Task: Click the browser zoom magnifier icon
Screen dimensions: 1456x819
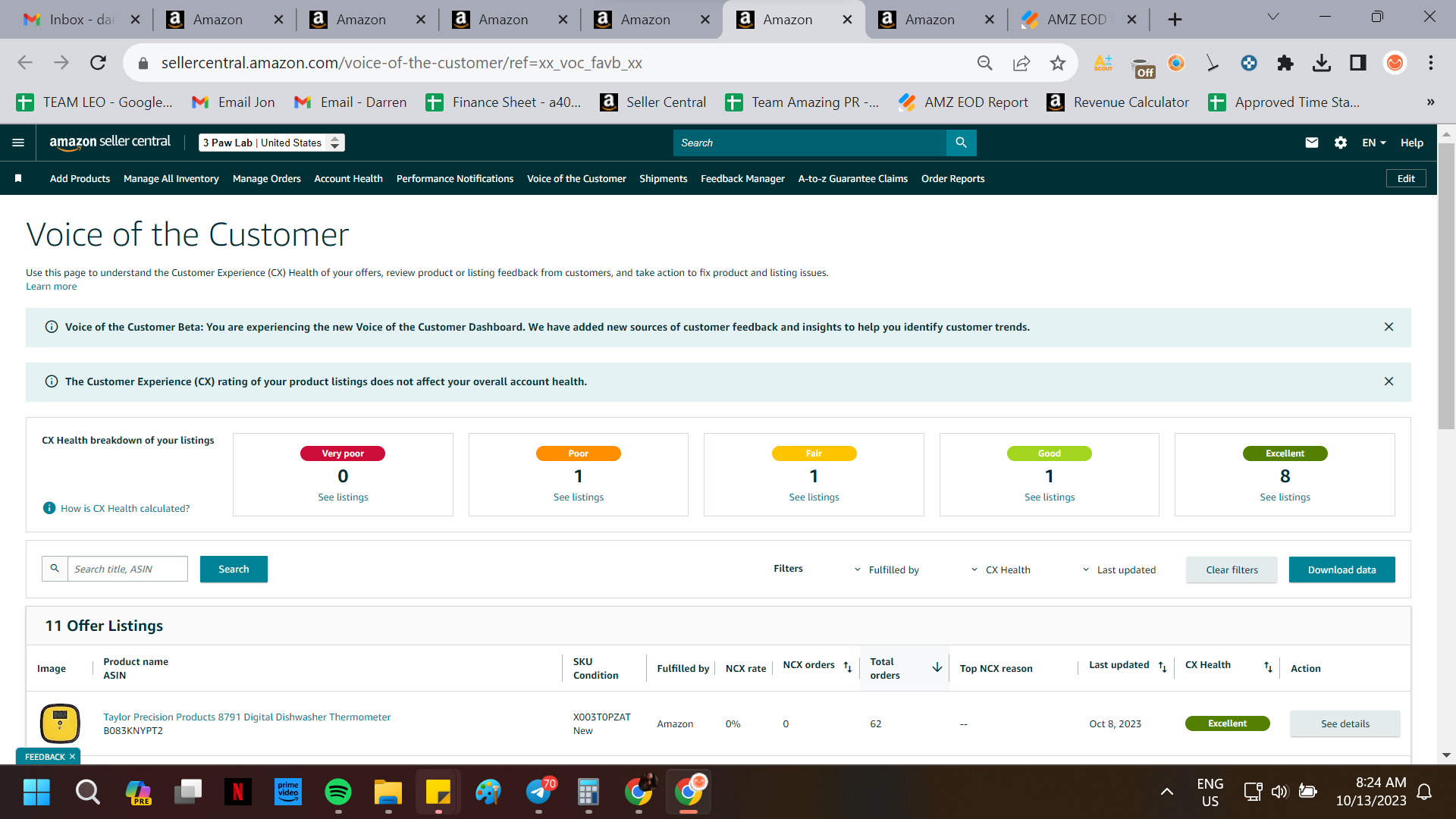Action: point(984,63)
